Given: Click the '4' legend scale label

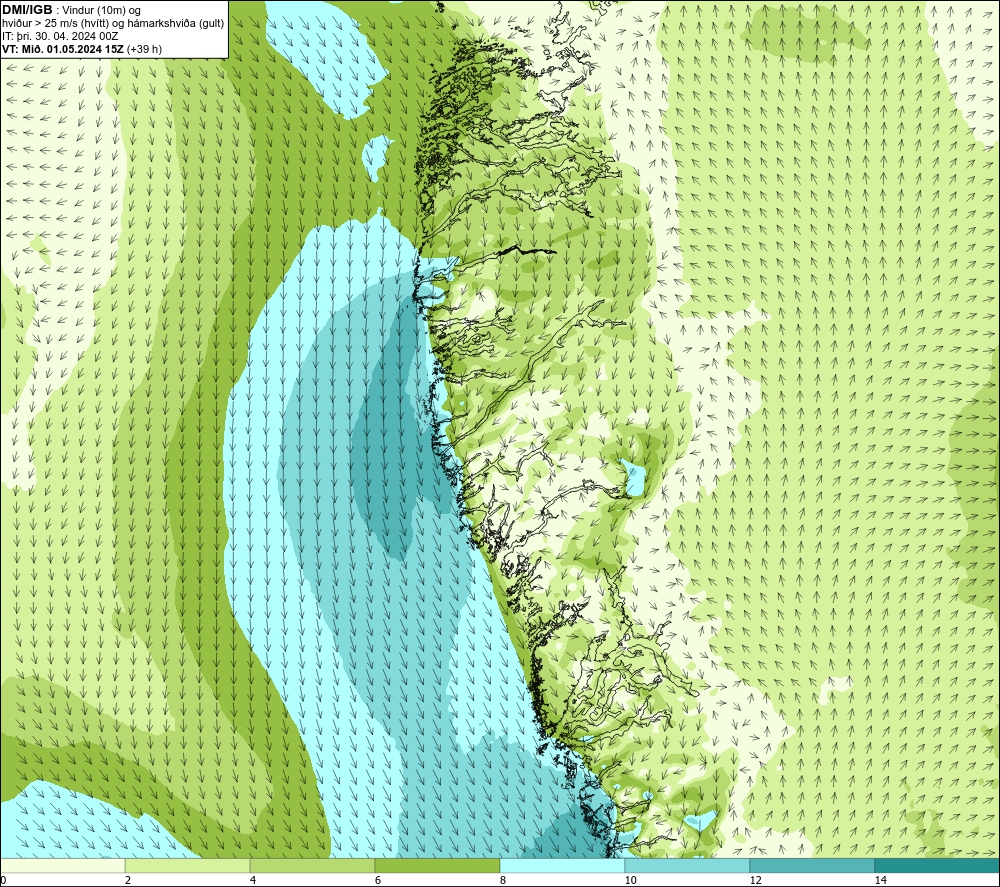Looking at the screenshot, I should click(253, 881).
